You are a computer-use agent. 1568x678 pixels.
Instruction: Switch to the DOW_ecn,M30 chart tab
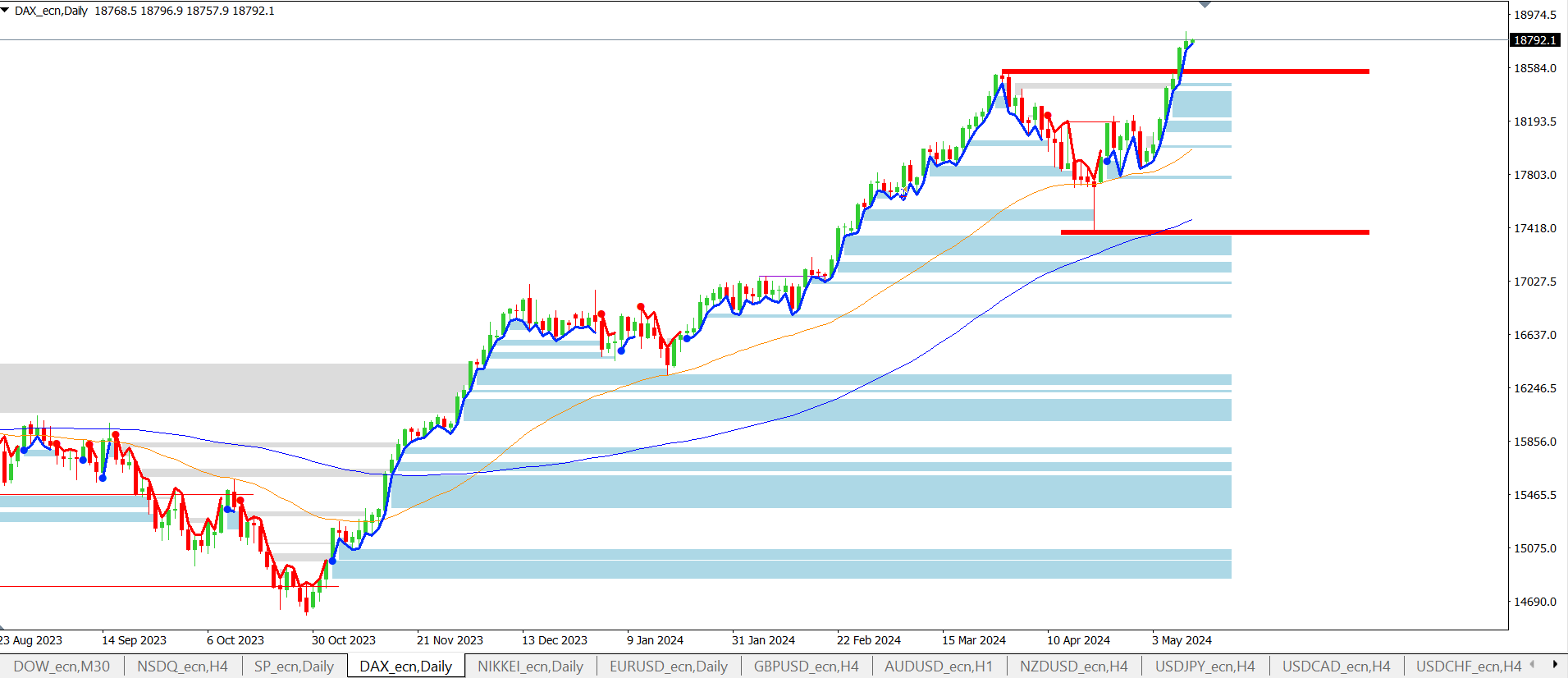(62, 667)
